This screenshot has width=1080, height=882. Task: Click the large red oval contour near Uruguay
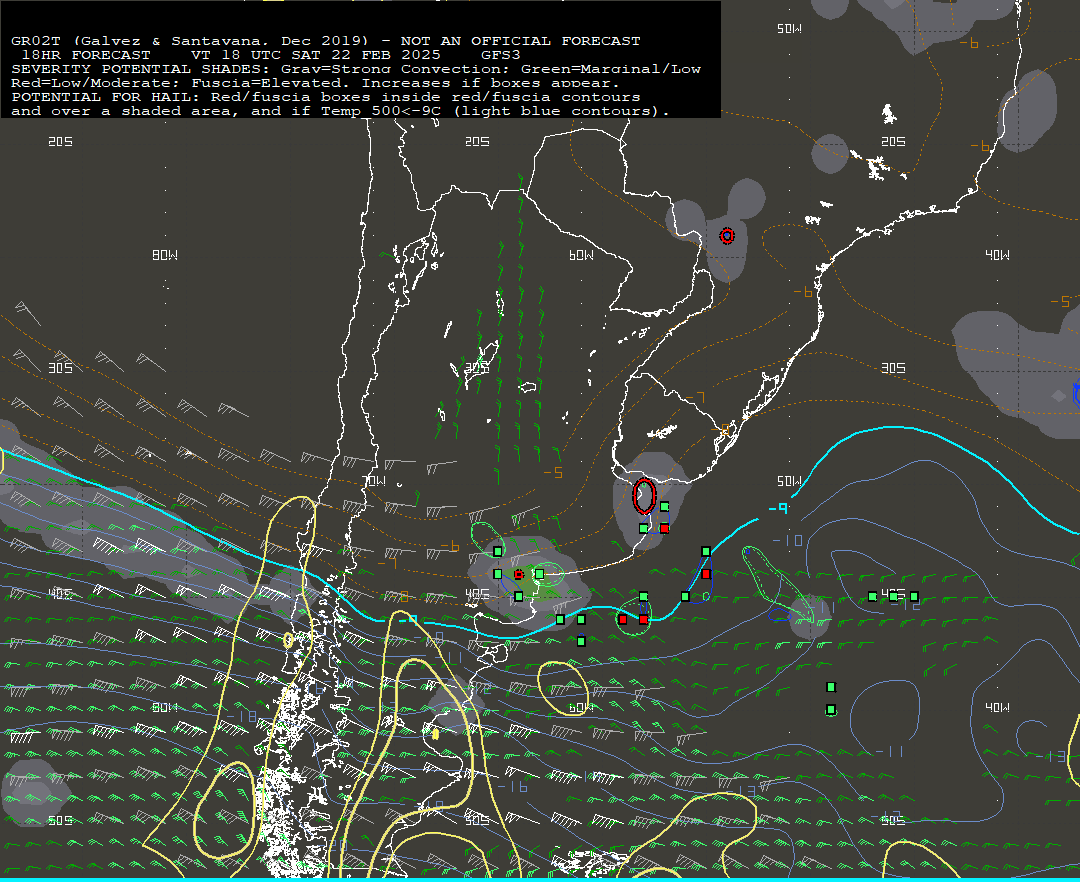click(x=644, y=496)
